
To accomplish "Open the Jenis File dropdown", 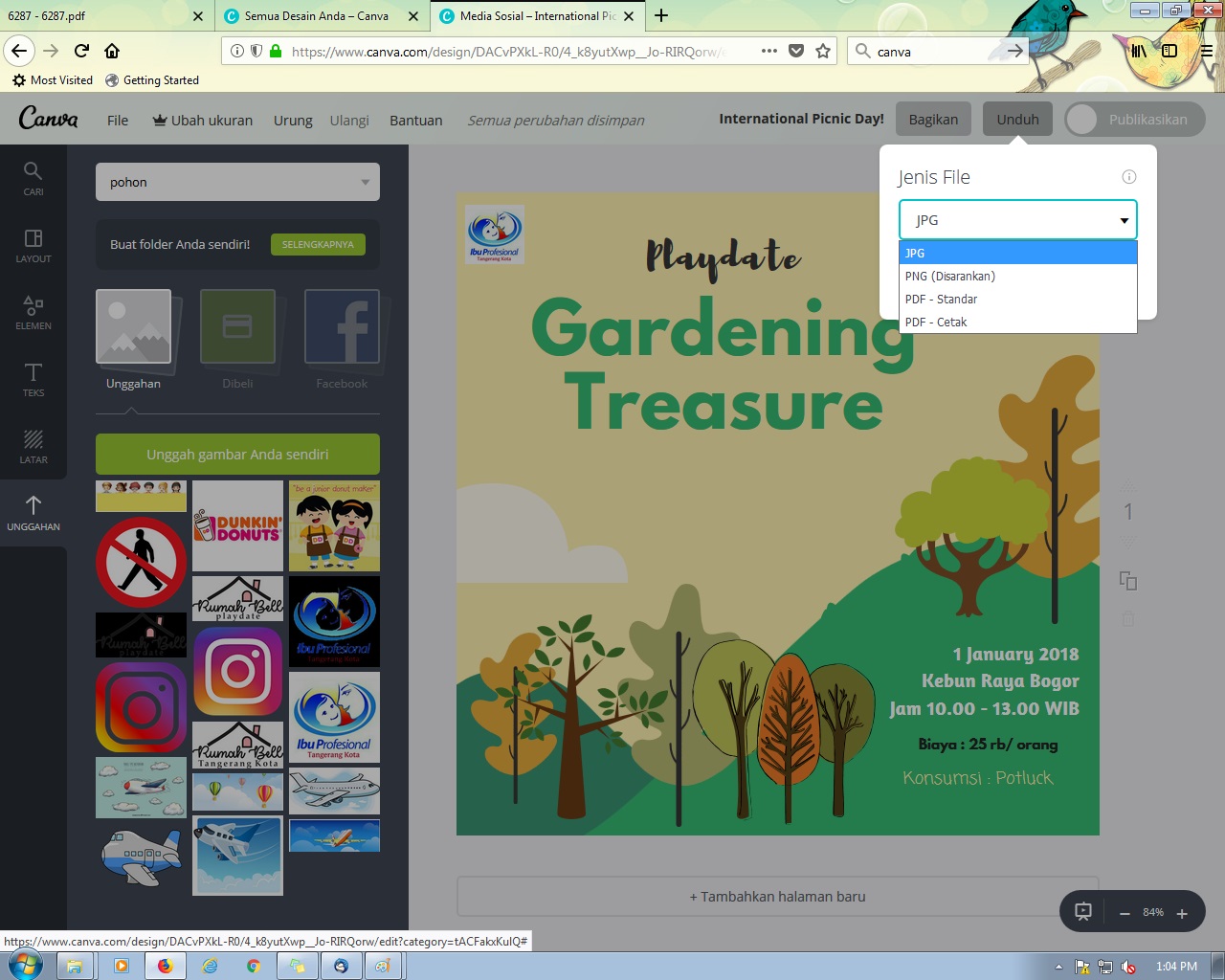I will tap(1017, 219).
